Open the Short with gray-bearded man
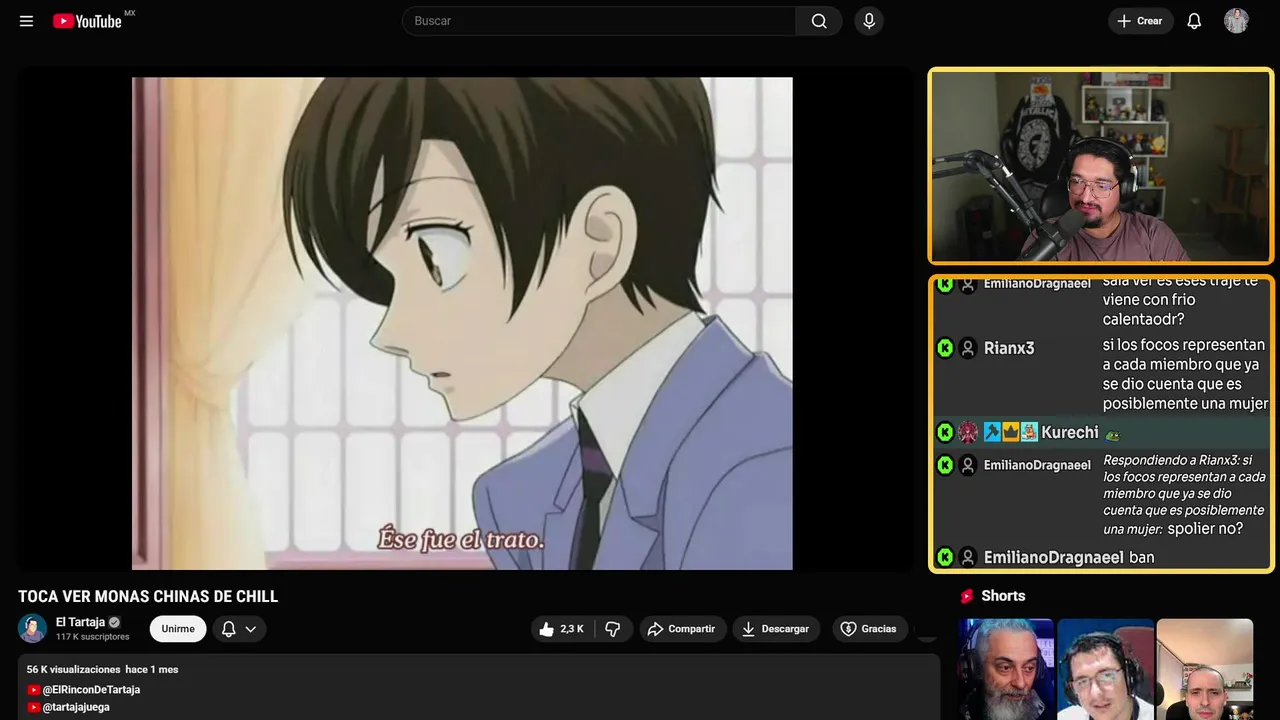 pos(1006,669)
